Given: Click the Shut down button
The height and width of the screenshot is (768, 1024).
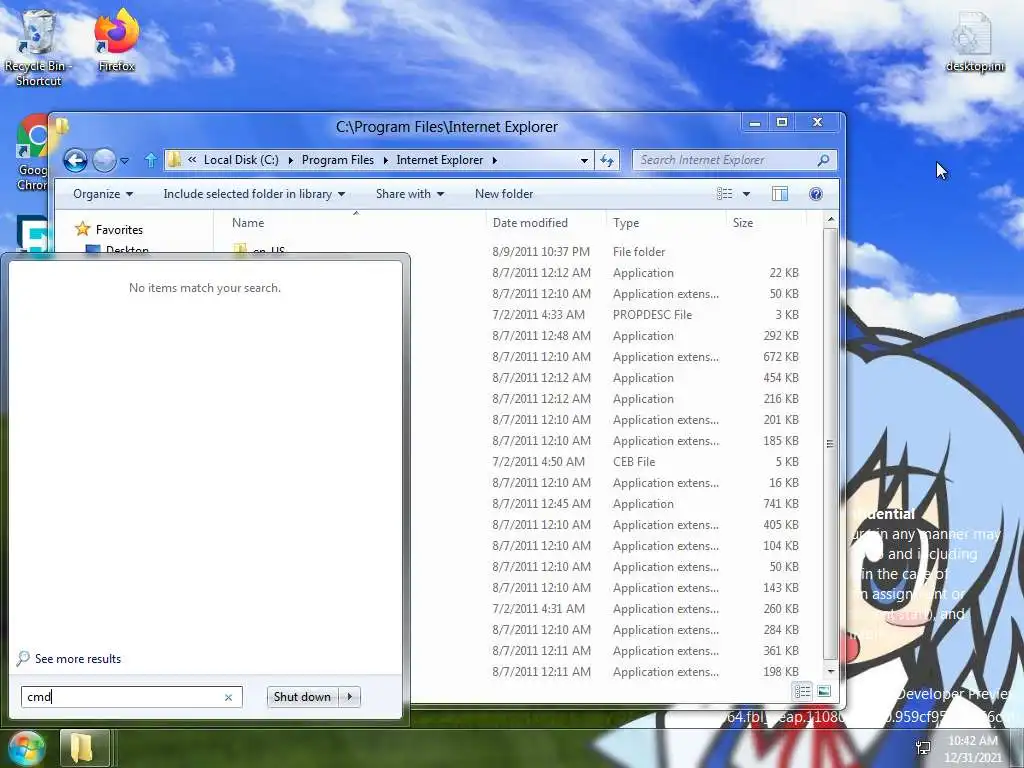Looking at the screenshot, I should coord(302,697).
